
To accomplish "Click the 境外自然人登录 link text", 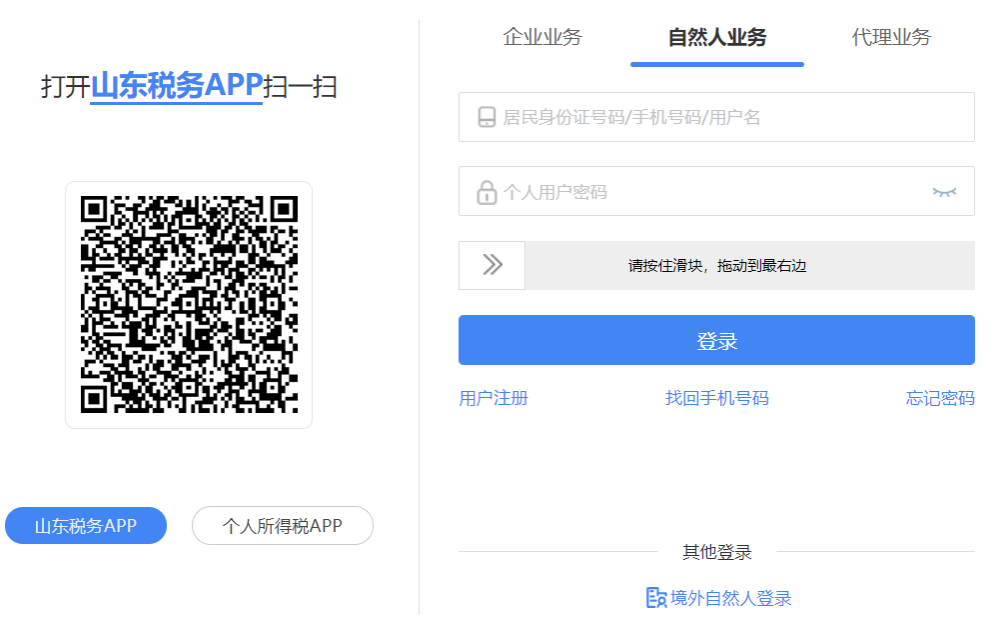I will pyautogui.click(x=730, y=598).
